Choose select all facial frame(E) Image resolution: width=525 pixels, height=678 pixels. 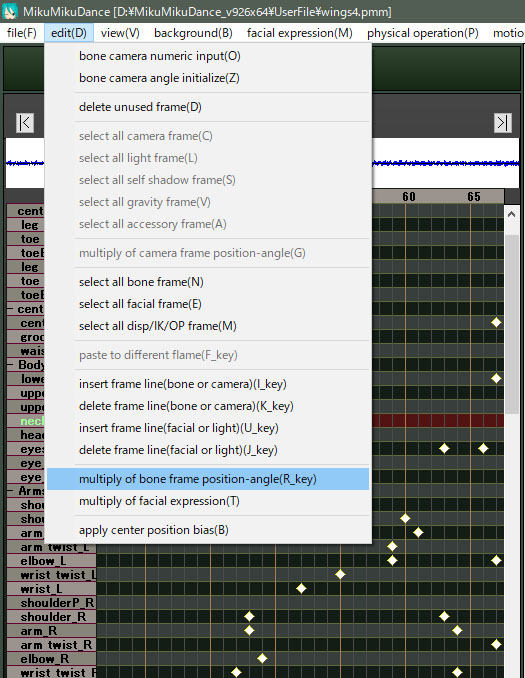pyautogui.click(x=208, y=304)
